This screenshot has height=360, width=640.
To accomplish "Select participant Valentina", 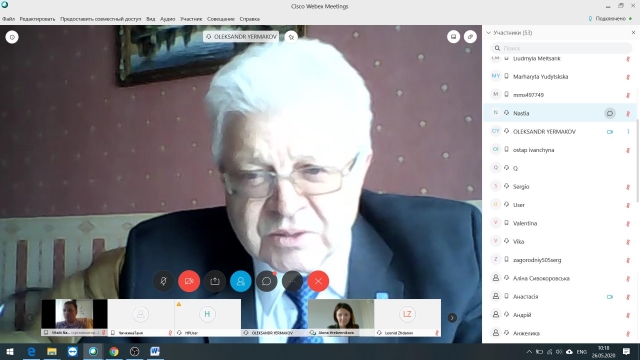I will (559, 223).
